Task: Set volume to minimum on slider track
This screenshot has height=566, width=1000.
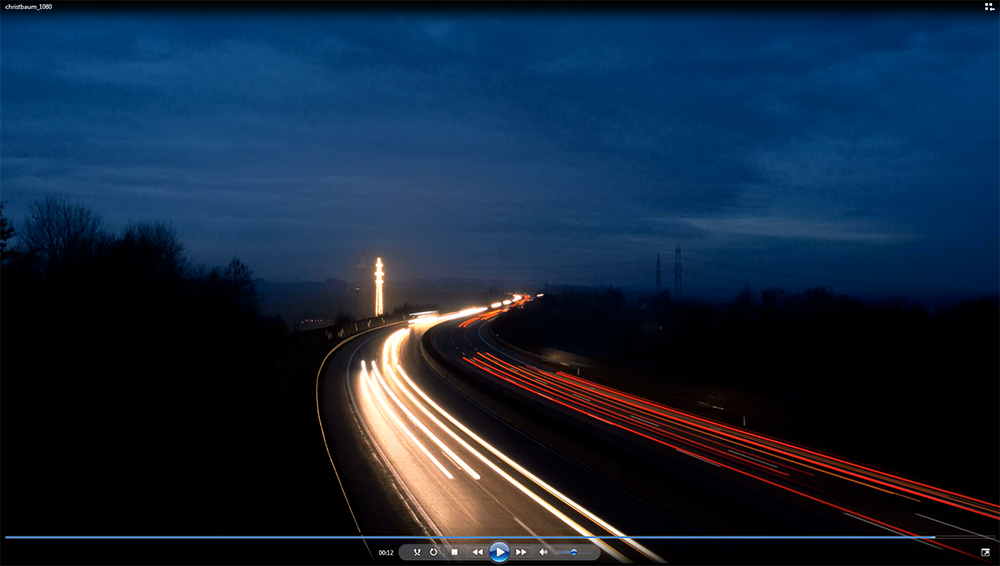Action: pos(558,552)
